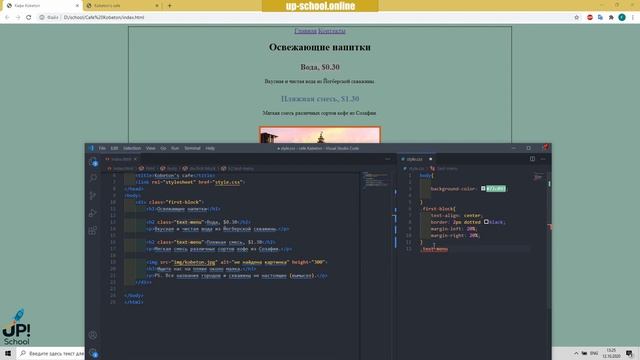This screenshot has height=360, width=640.
Task: Open the File menu in VS Code
Action: [x=102, y=148]
